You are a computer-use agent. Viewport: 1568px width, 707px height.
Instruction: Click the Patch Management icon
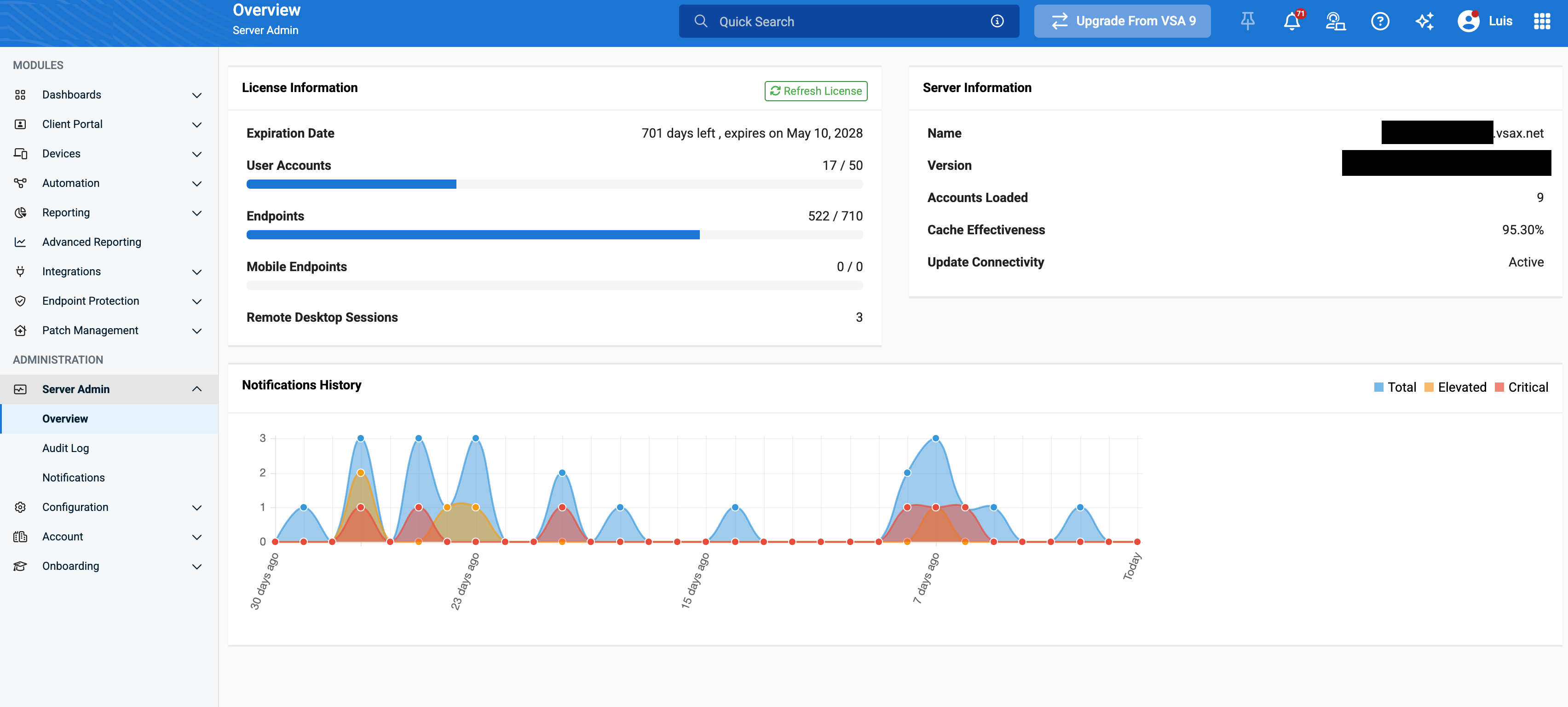tap(20, 330)
